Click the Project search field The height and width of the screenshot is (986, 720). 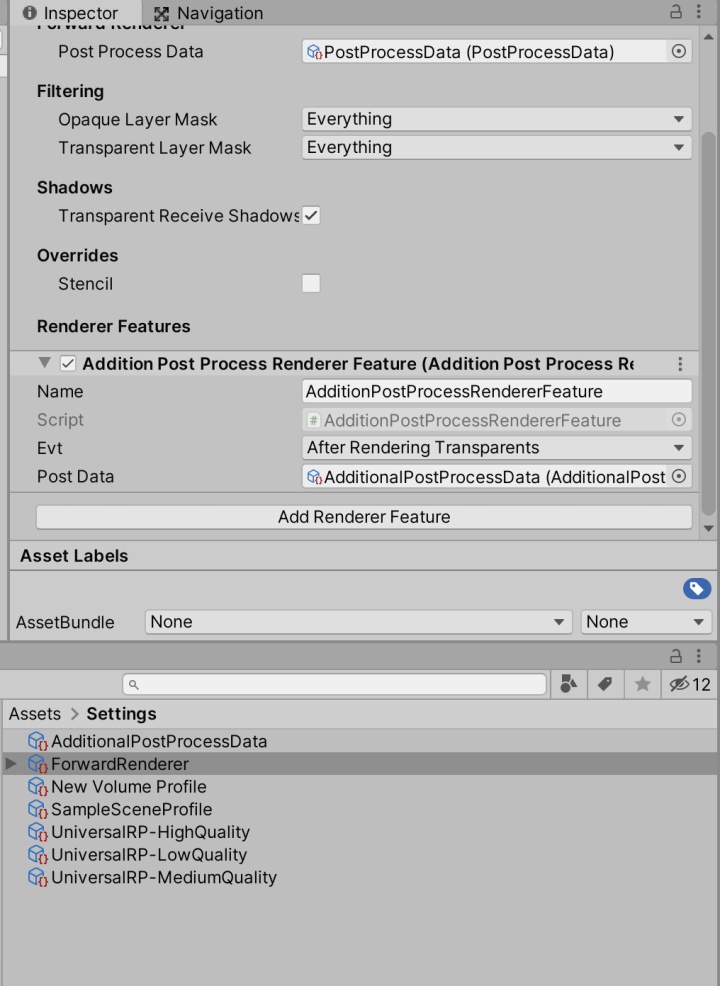click(335, 684)
